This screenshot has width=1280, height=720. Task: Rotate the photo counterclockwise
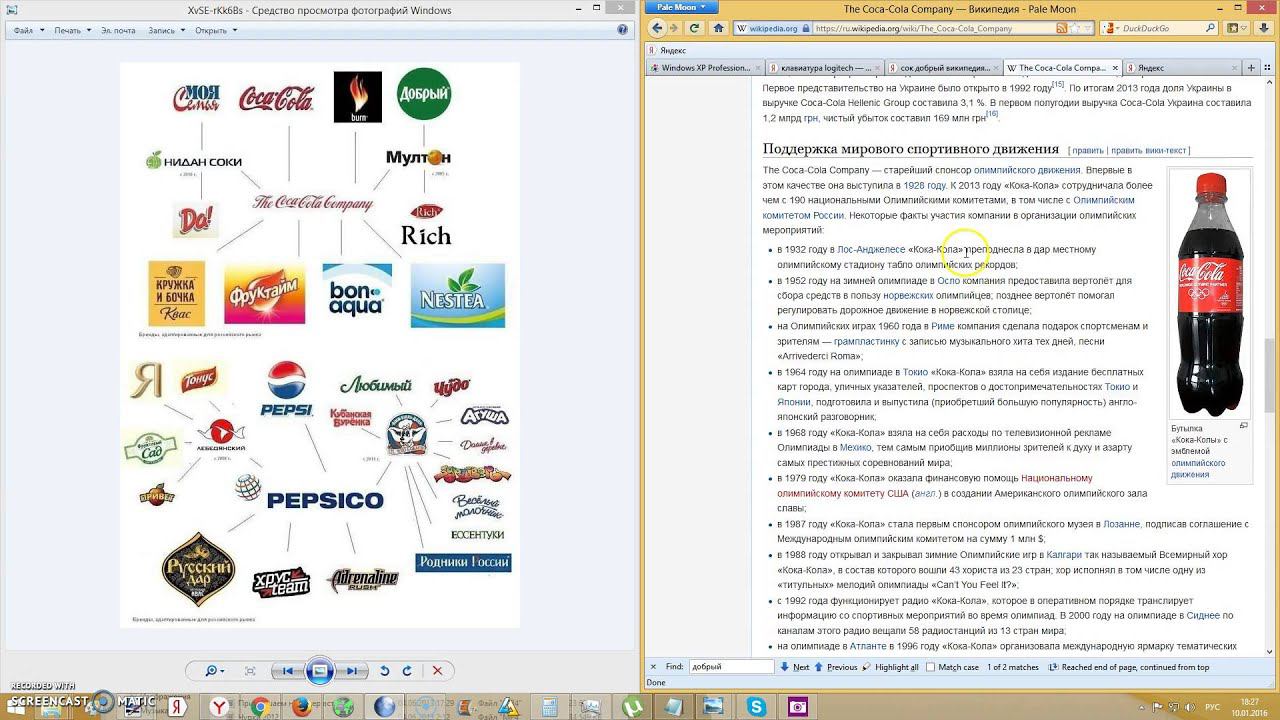384,671
